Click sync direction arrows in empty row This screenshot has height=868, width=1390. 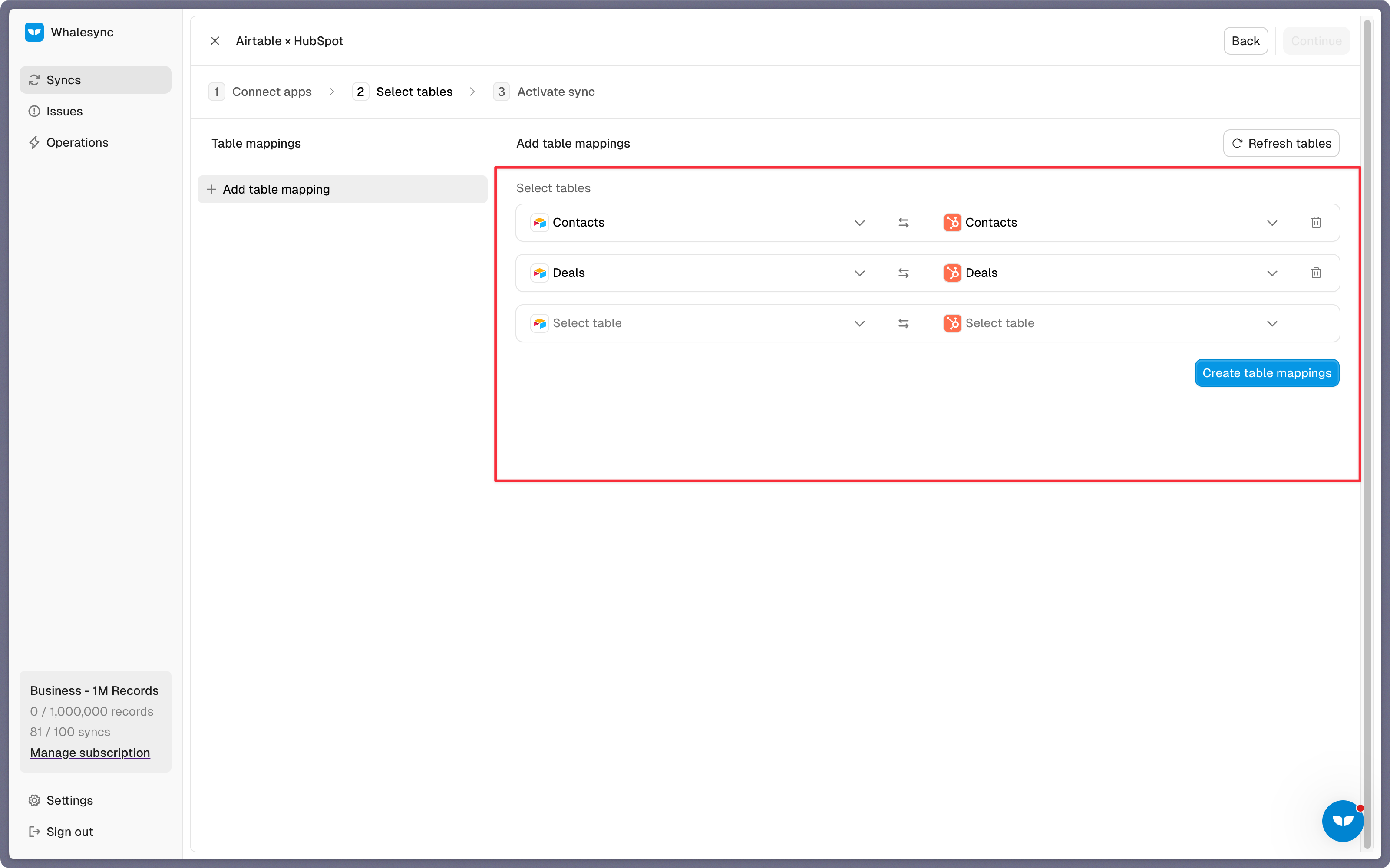(x=904, y=323)
